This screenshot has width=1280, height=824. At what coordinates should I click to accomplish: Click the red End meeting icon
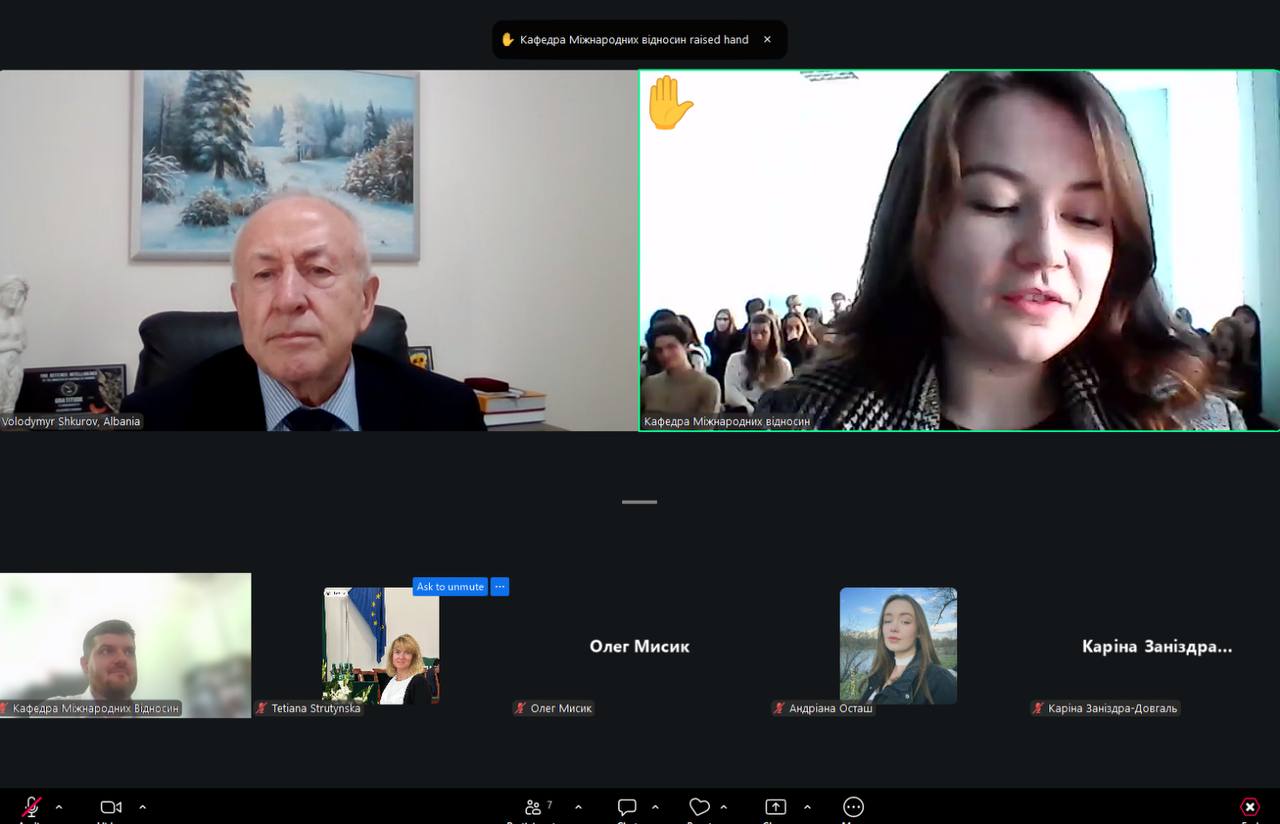pos(1249,807)
